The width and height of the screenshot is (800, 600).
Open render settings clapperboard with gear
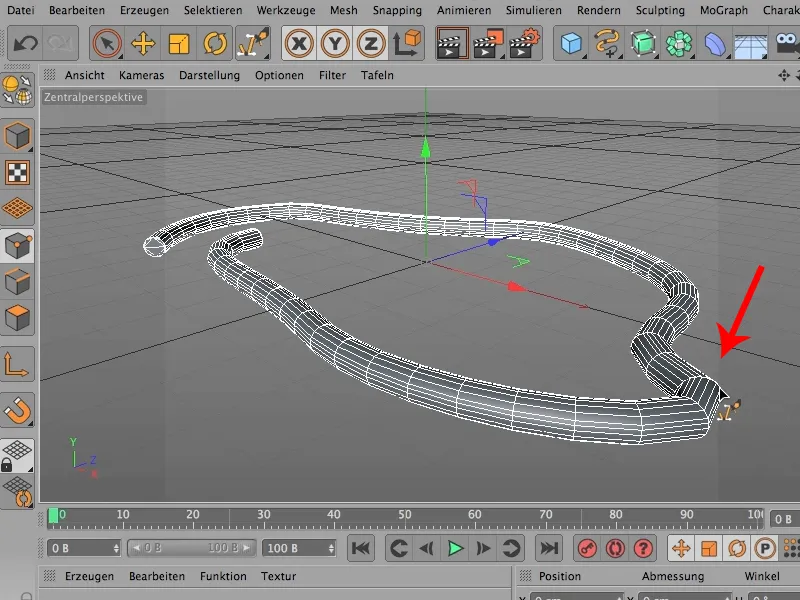[x=524, y=43]
